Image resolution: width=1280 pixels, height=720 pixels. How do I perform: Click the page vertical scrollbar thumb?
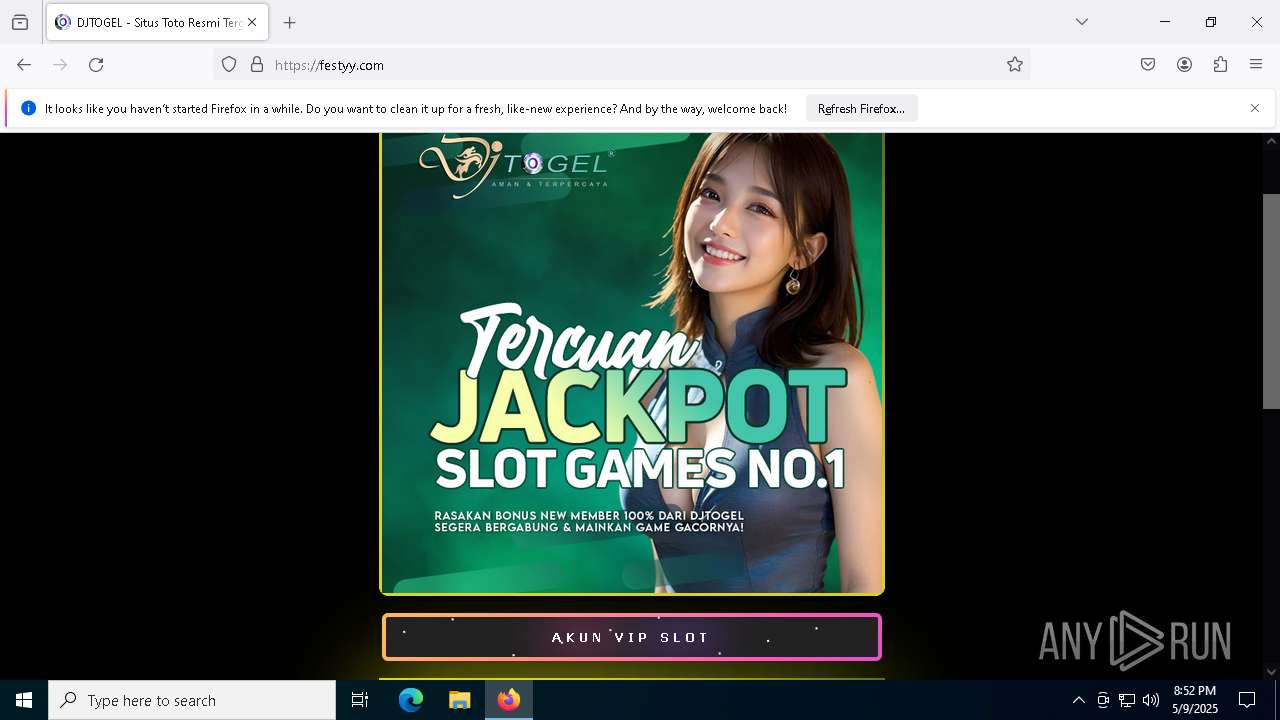[x=1271, y=301]
